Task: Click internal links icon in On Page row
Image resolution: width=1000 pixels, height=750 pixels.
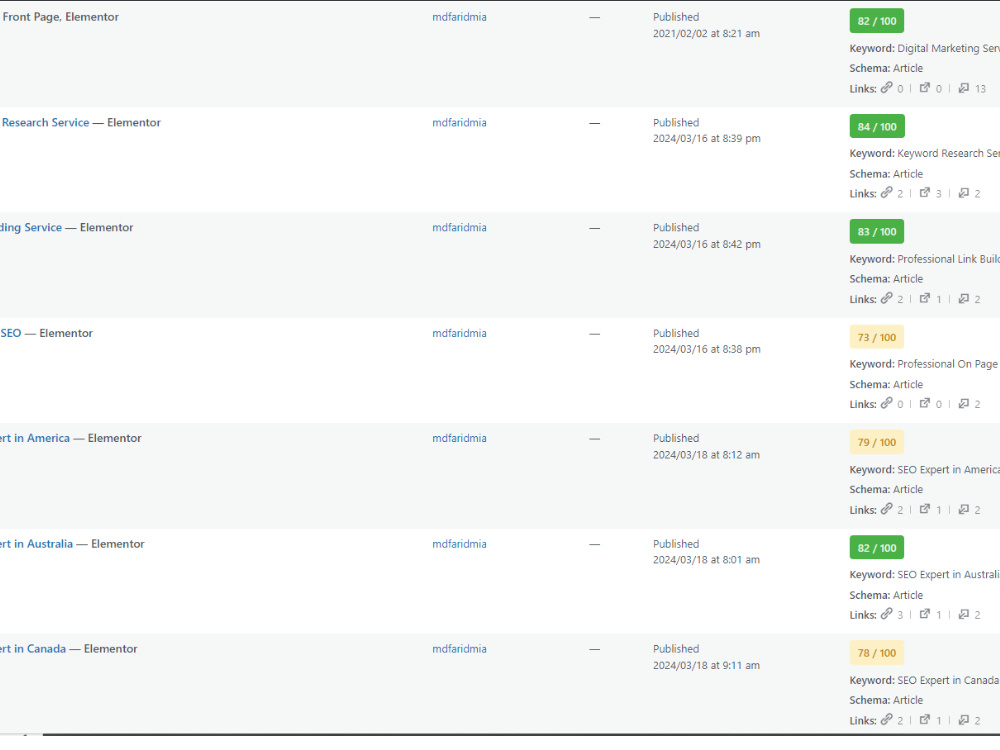Action: pyautogui.click(x=886, y=403)
